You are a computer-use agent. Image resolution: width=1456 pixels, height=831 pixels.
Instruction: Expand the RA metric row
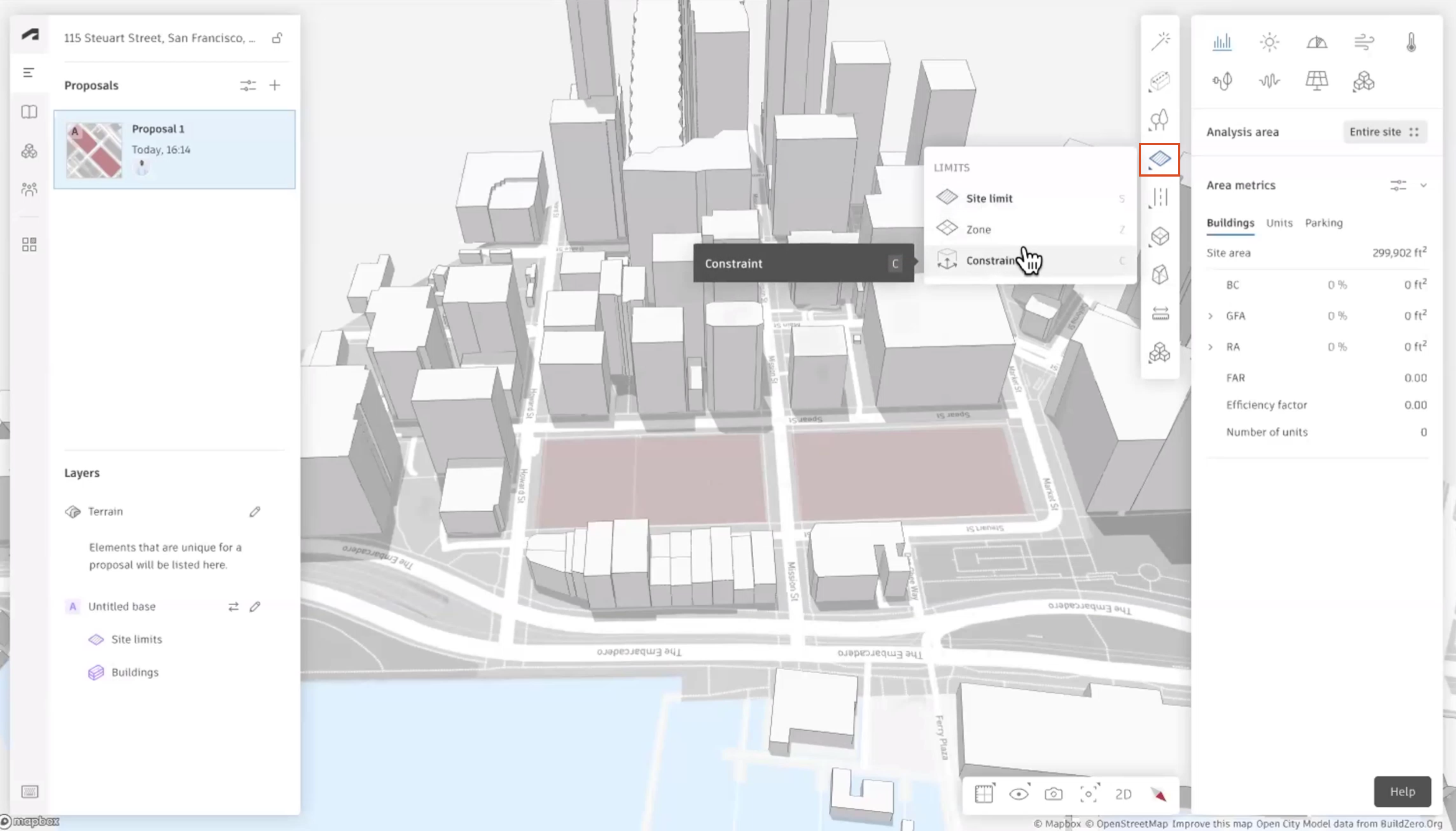pos(1210,346)
